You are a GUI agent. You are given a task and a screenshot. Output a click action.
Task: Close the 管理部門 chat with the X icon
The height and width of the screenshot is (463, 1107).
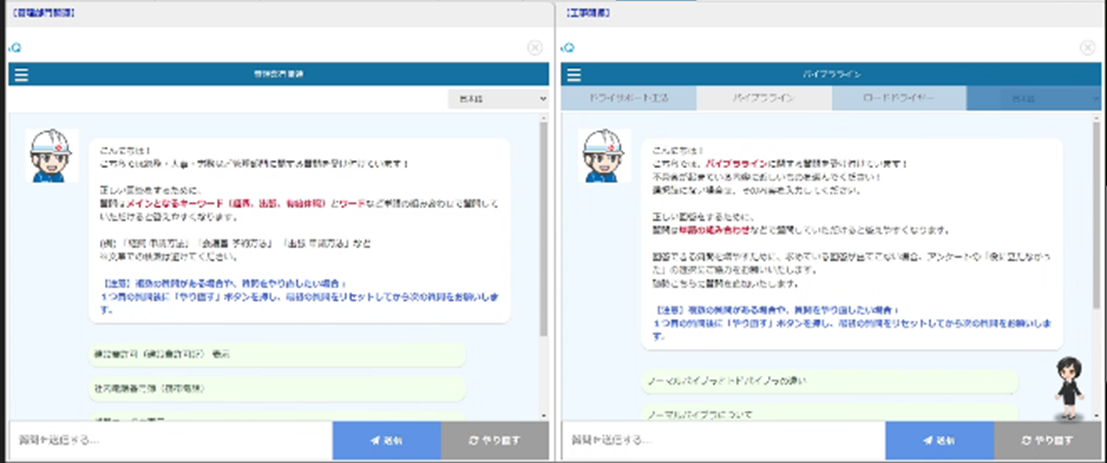535,47
